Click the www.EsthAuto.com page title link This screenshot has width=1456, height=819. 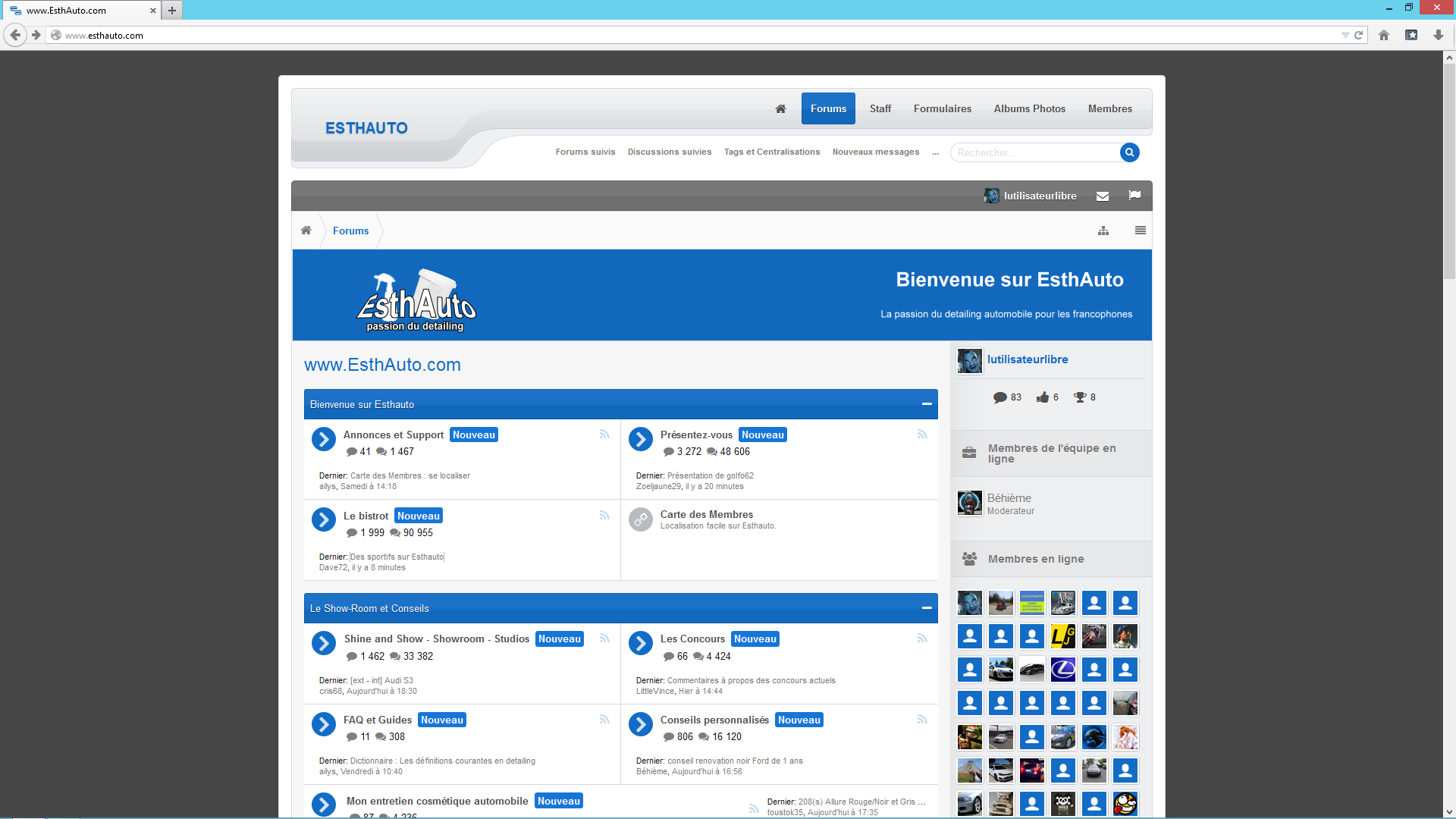[382, 365]
